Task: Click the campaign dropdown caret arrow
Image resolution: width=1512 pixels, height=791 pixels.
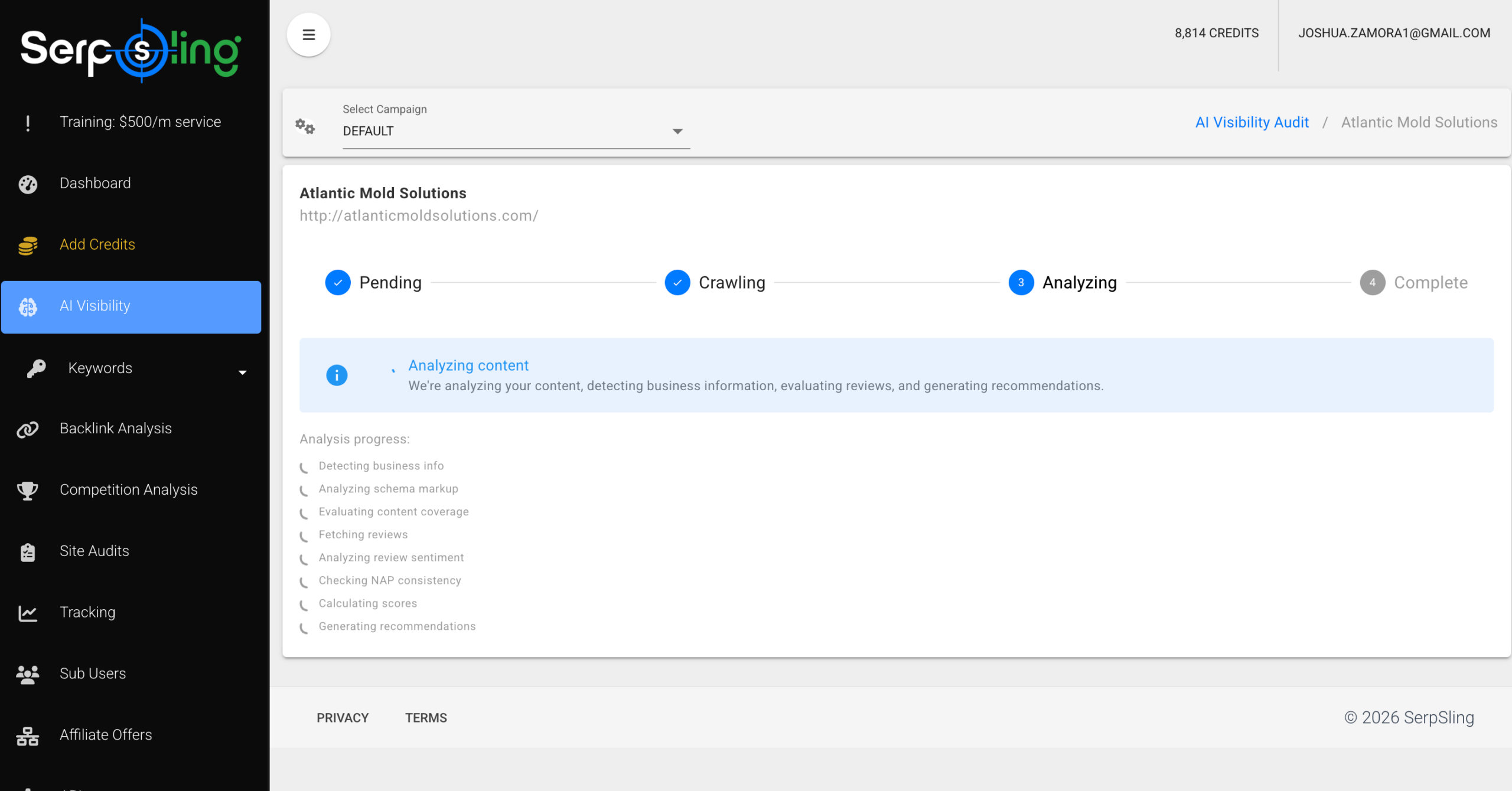Action: pos(677,131)
